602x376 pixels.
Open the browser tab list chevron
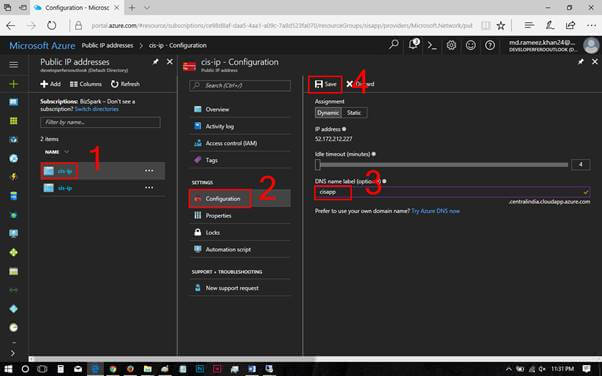click(x=147, y=8)
